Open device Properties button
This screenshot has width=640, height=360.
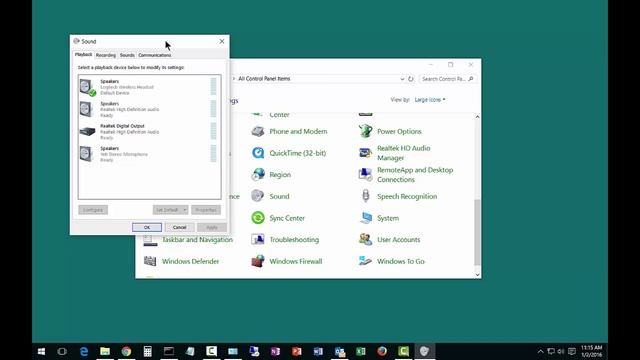(206, 210)
